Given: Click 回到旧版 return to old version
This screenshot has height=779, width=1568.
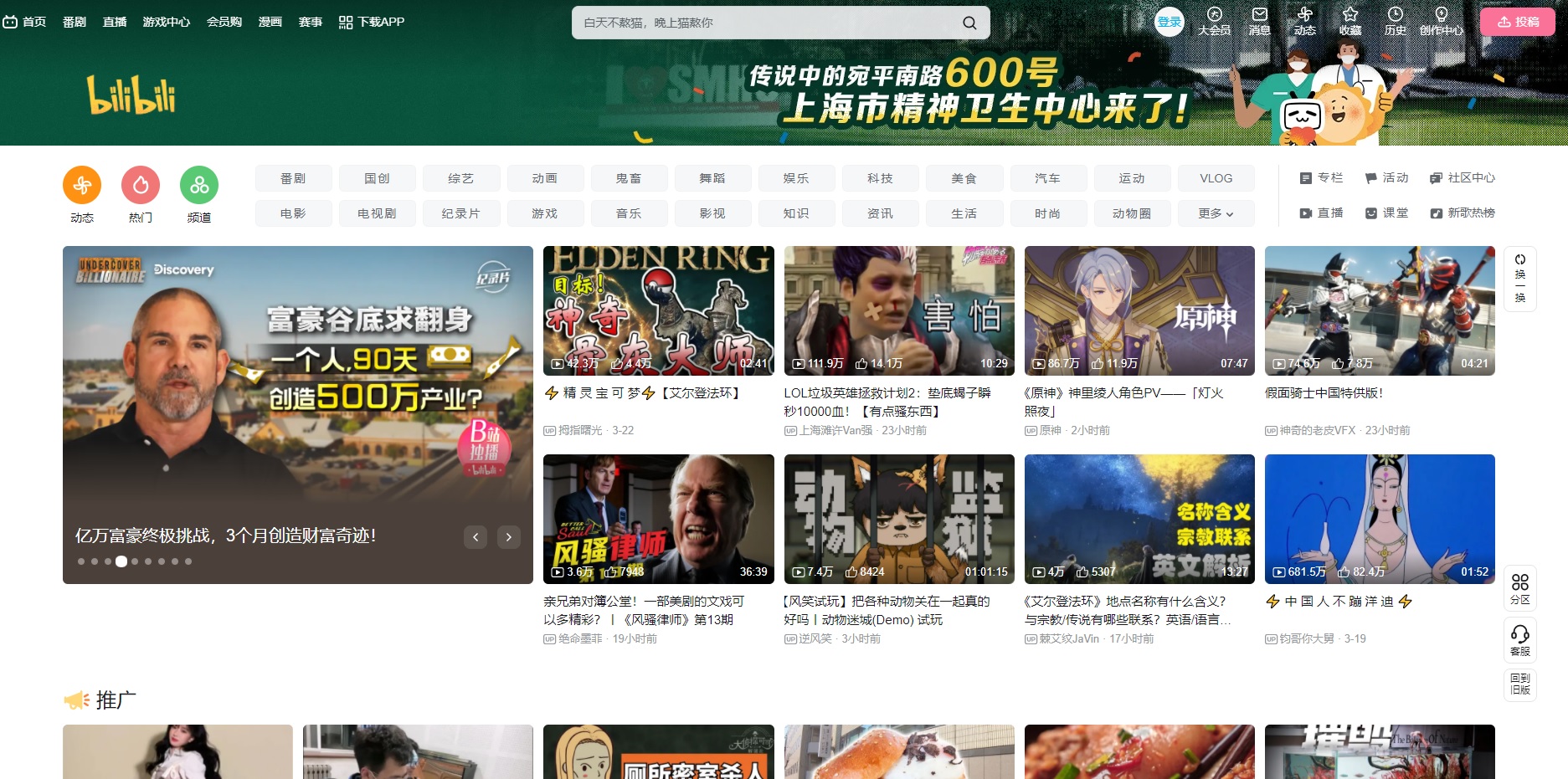Looking at the screenshot, I should tap(1519, 684).
